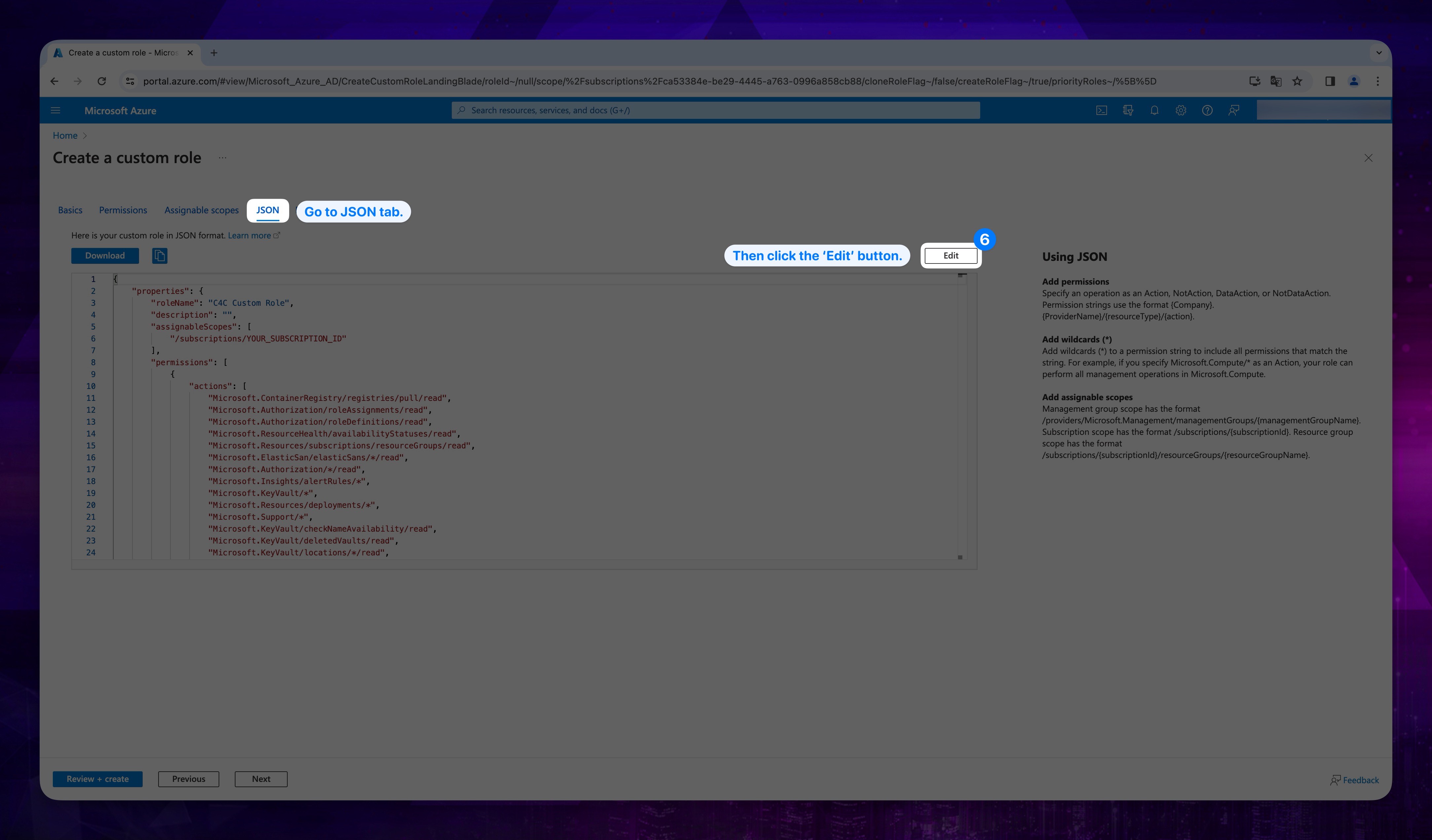1432x840 pixels.
Task: Click the KeyVault/deletedVaults/read line
Action: click(304, 541)
